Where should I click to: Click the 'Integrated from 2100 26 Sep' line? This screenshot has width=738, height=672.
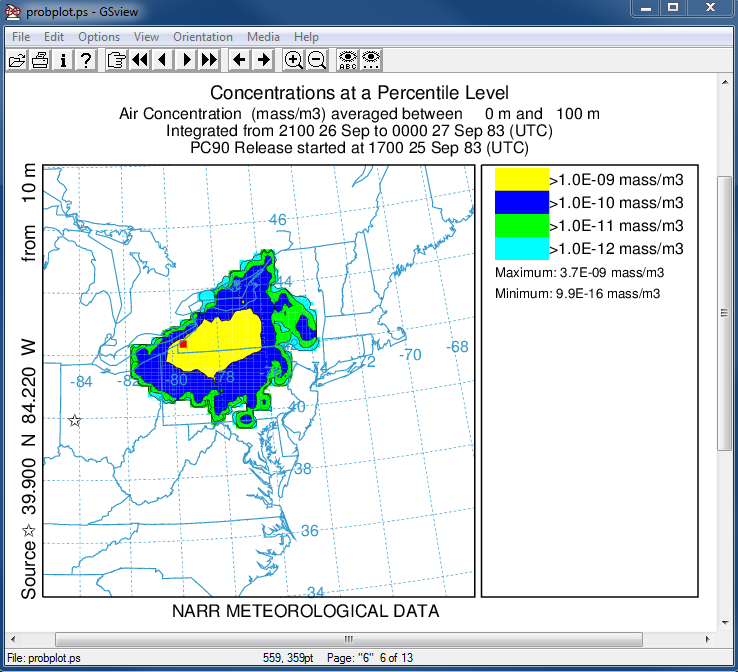(x=360, y=131)
